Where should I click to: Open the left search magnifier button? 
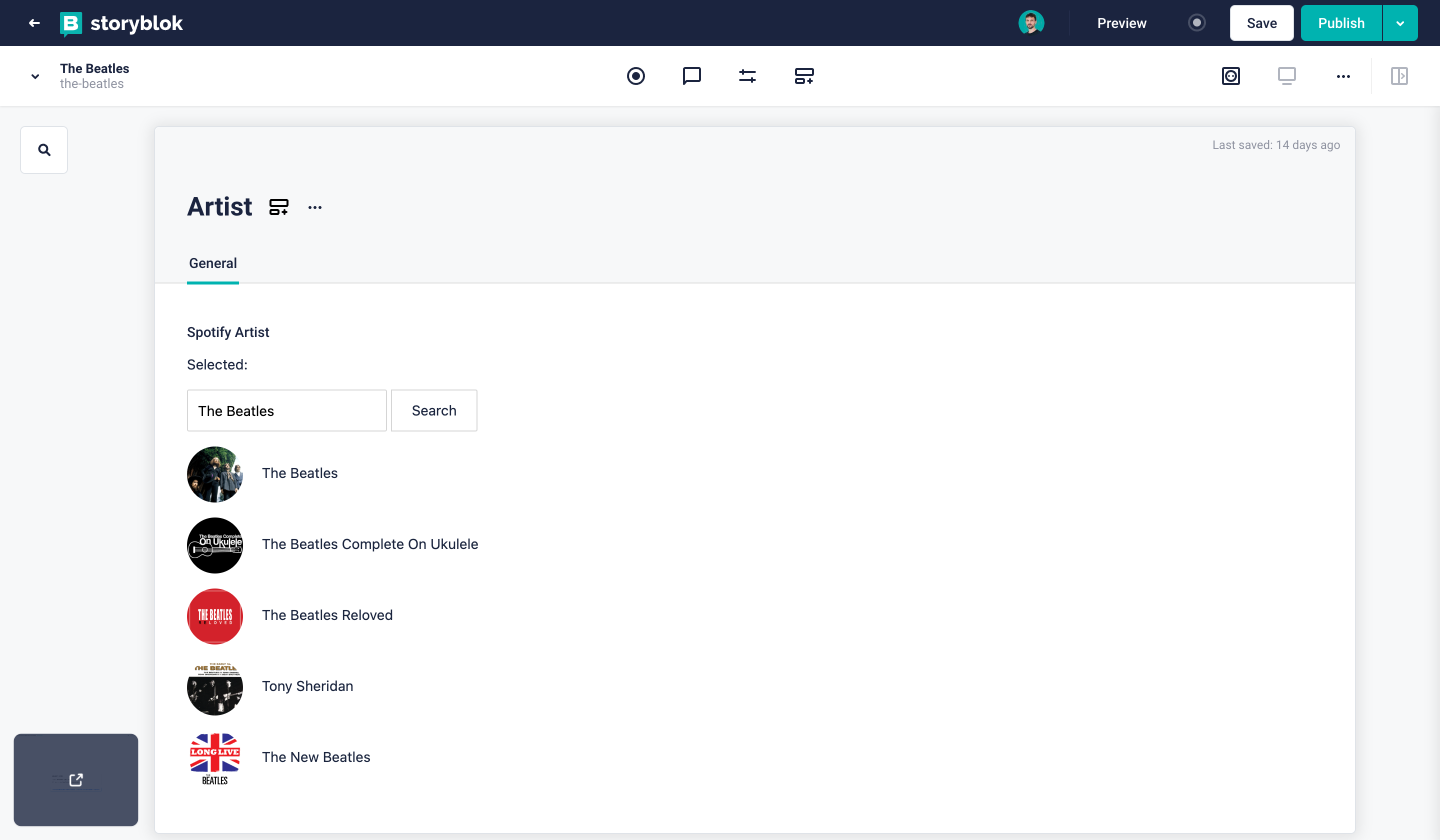[x=44, y=149]
